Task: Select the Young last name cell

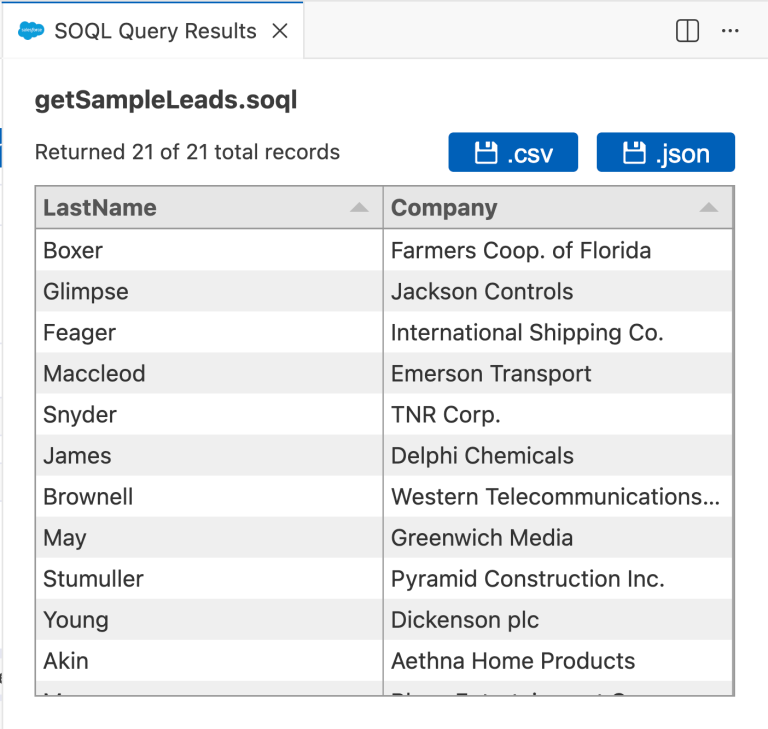Action: 209,619
